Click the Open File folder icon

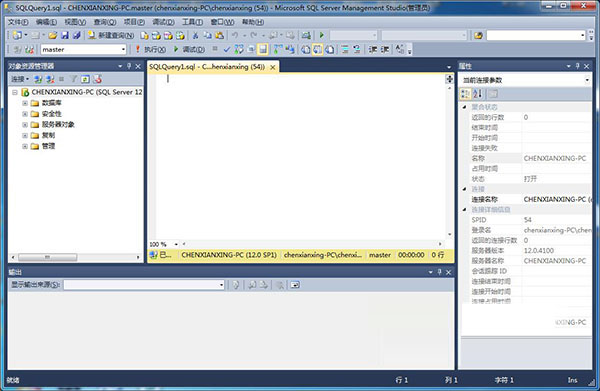52,36
